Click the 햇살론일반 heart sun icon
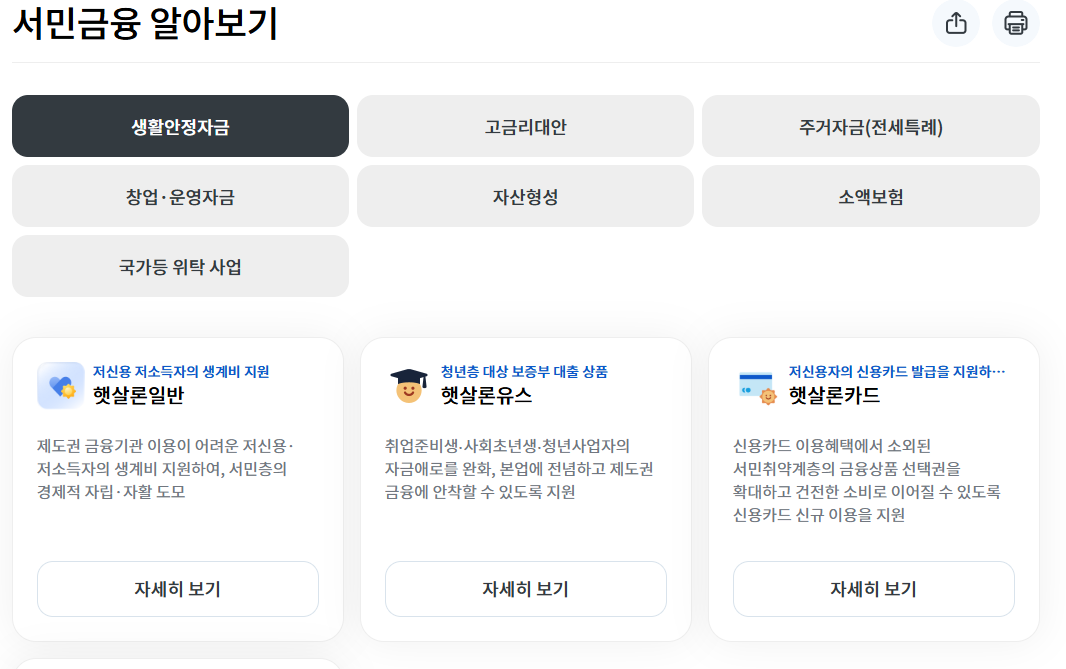This screenshot has height=669, width=1066. (61, 385)
